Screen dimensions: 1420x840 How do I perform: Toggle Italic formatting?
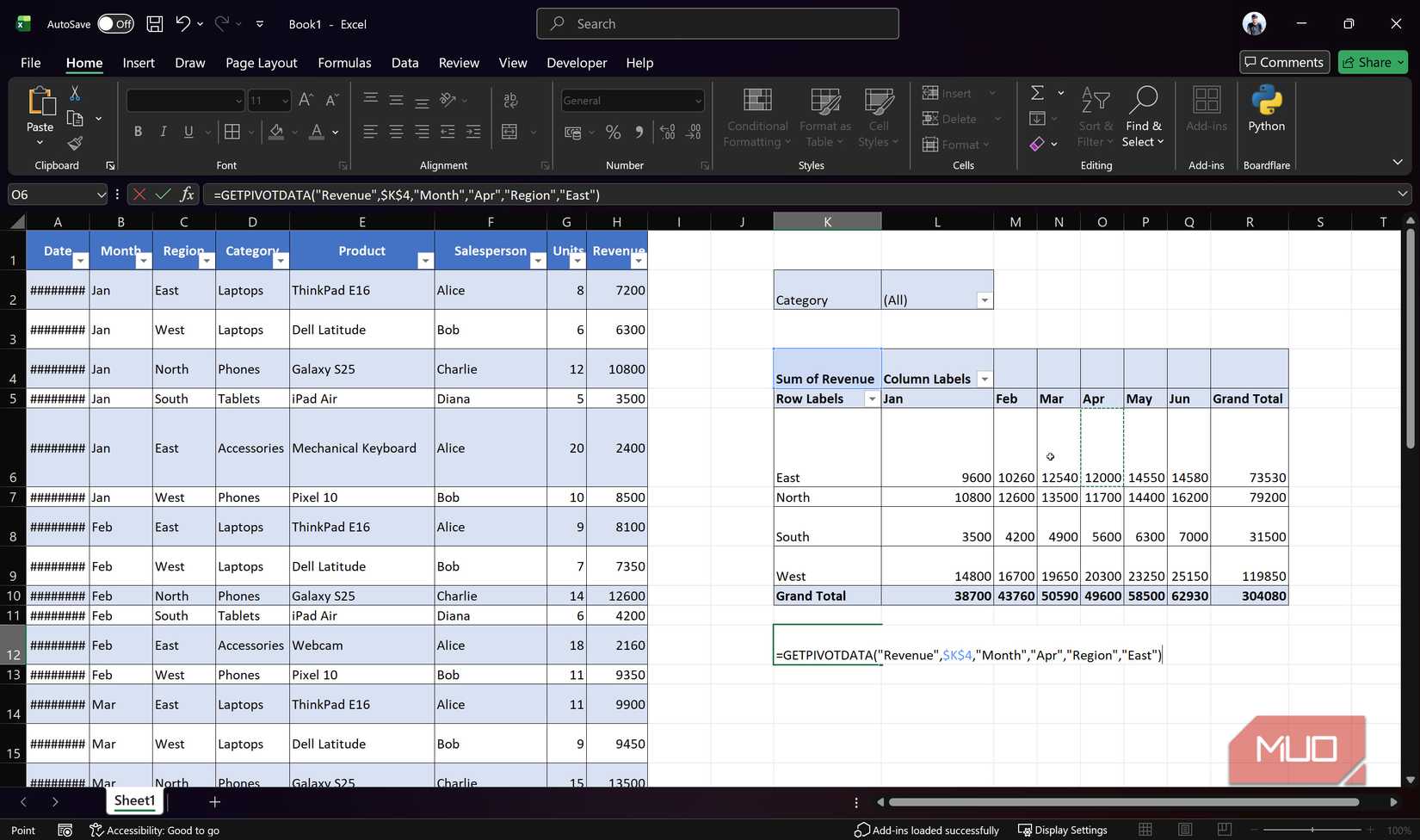[163, 132]
